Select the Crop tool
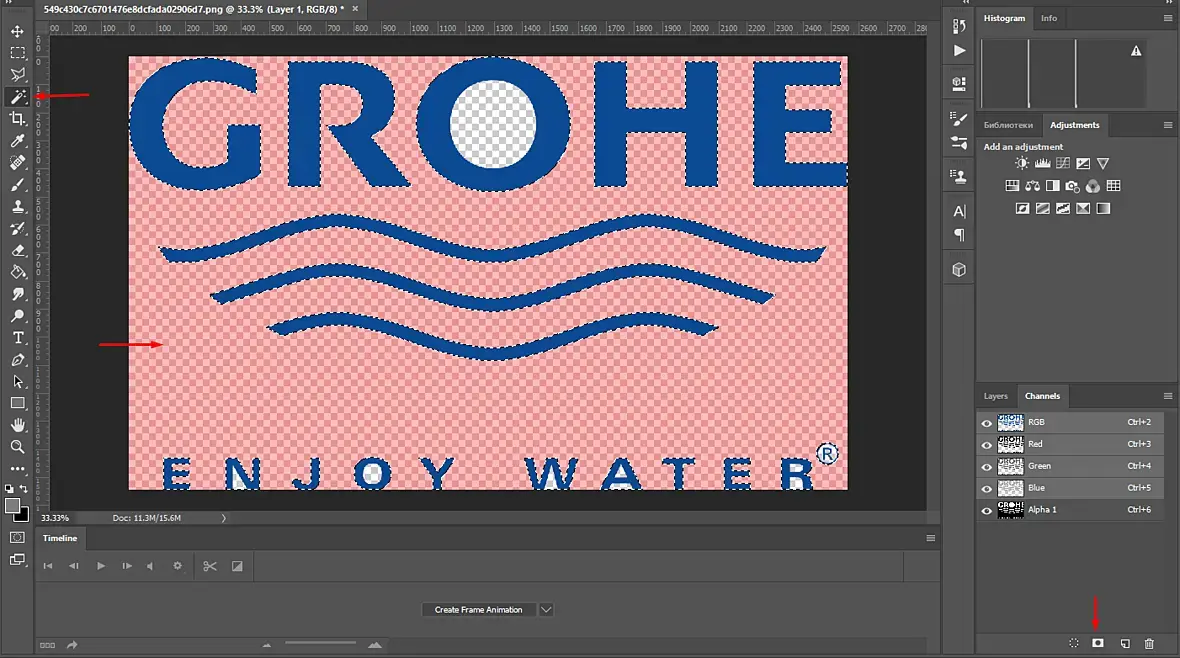Image resolution: width=1180 pixels, height=658 pixels. point(17,118)
